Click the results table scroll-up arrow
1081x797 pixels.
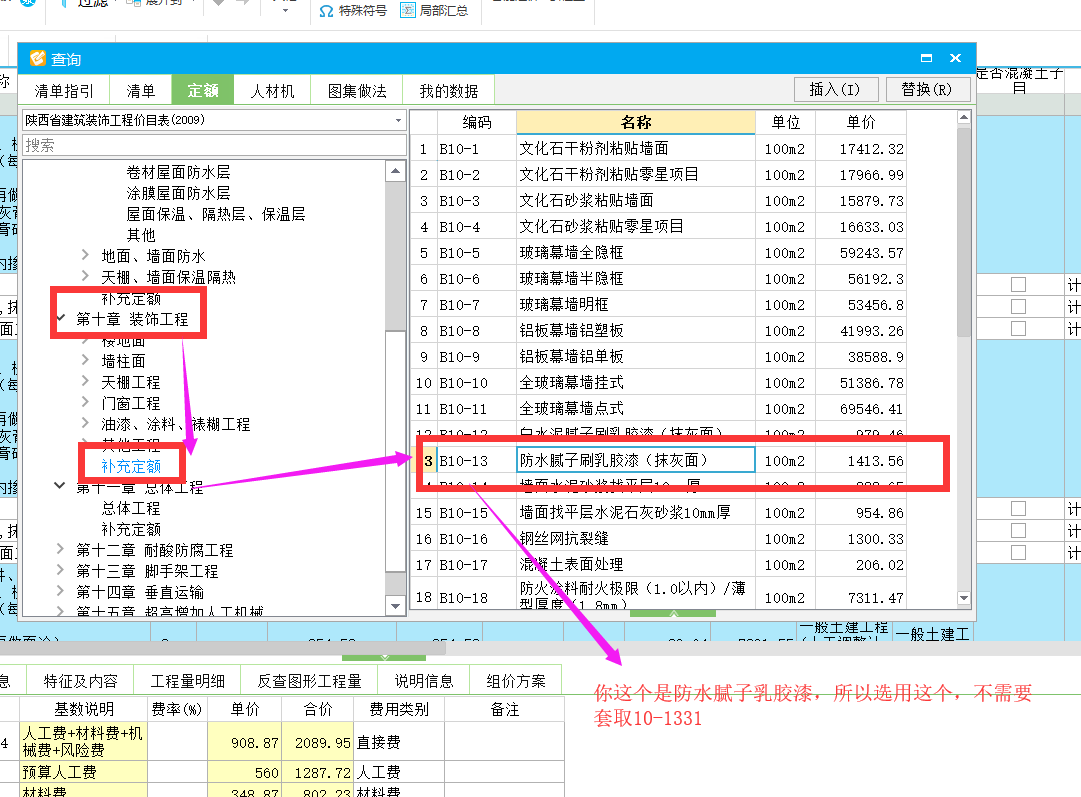pyautogui.click(x=964, y=118)
